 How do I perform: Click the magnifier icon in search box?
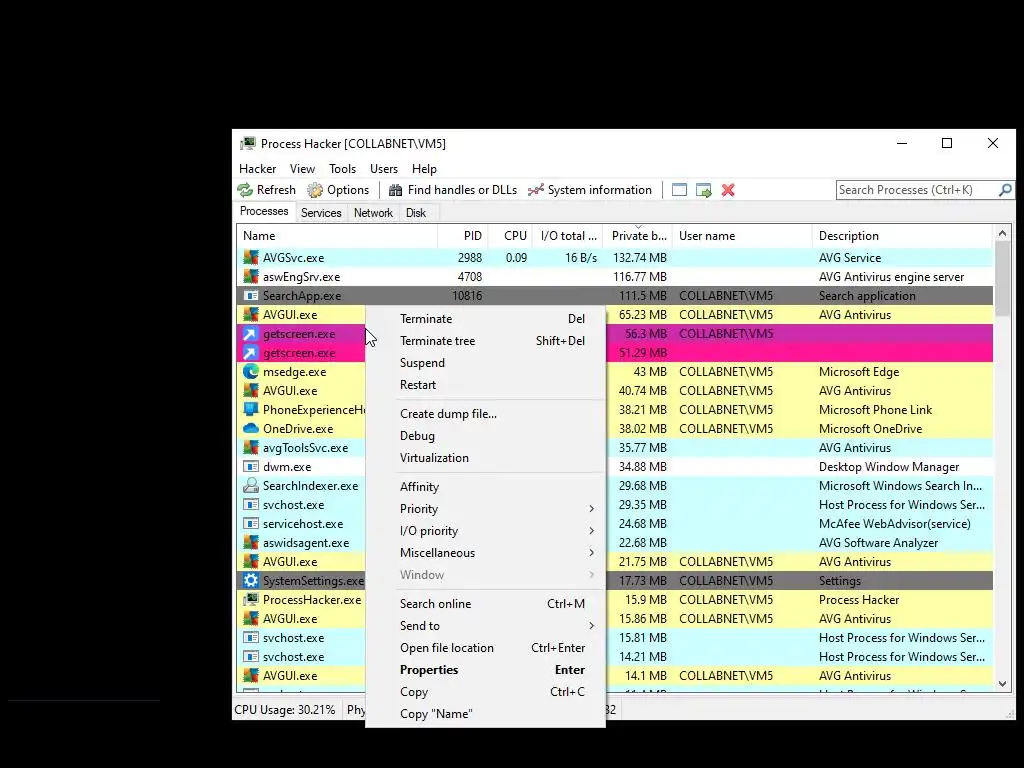coord(1006,190)
